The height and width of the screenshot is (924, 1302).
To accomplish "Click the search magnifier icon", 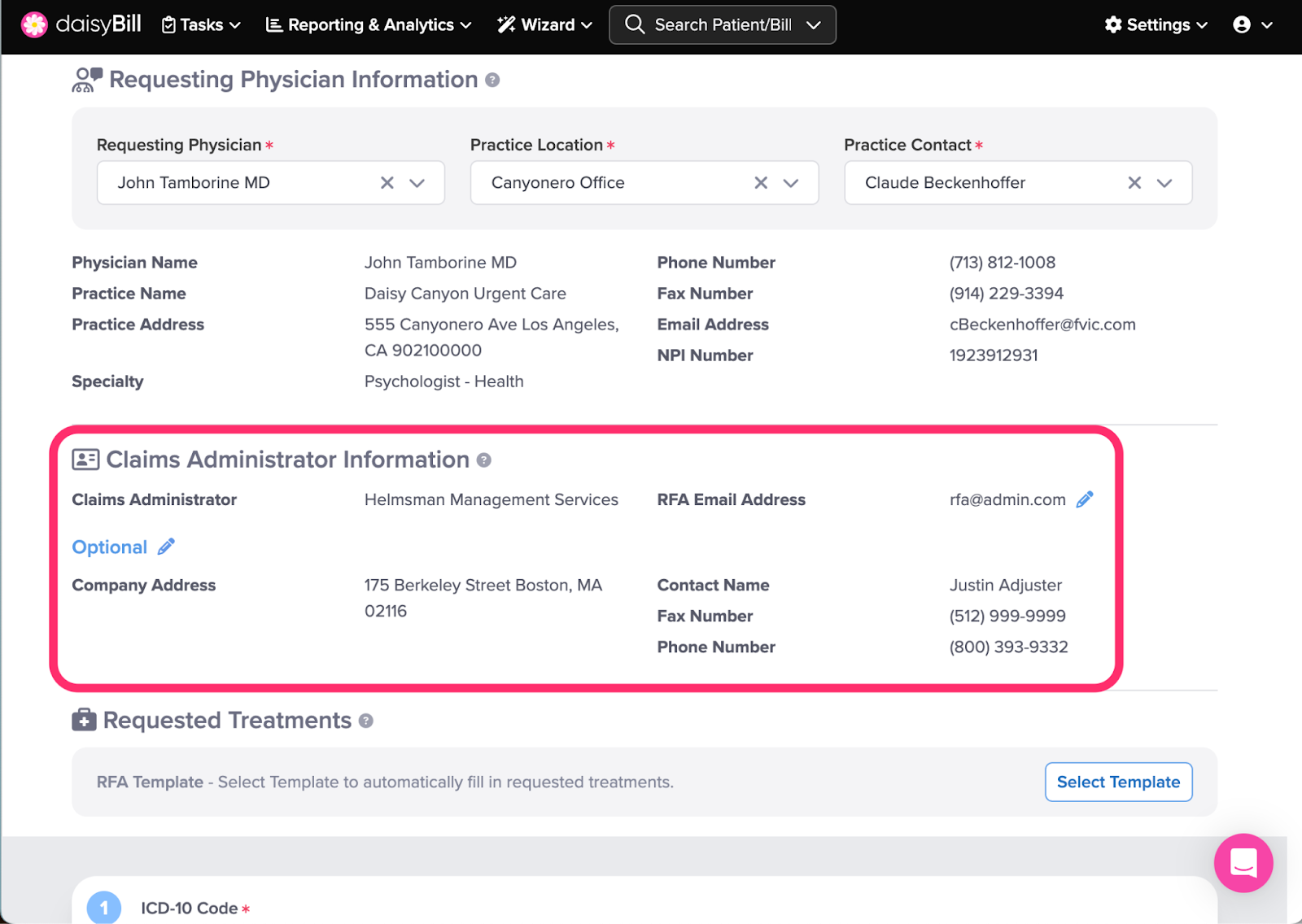I will [x=635, y=24].
